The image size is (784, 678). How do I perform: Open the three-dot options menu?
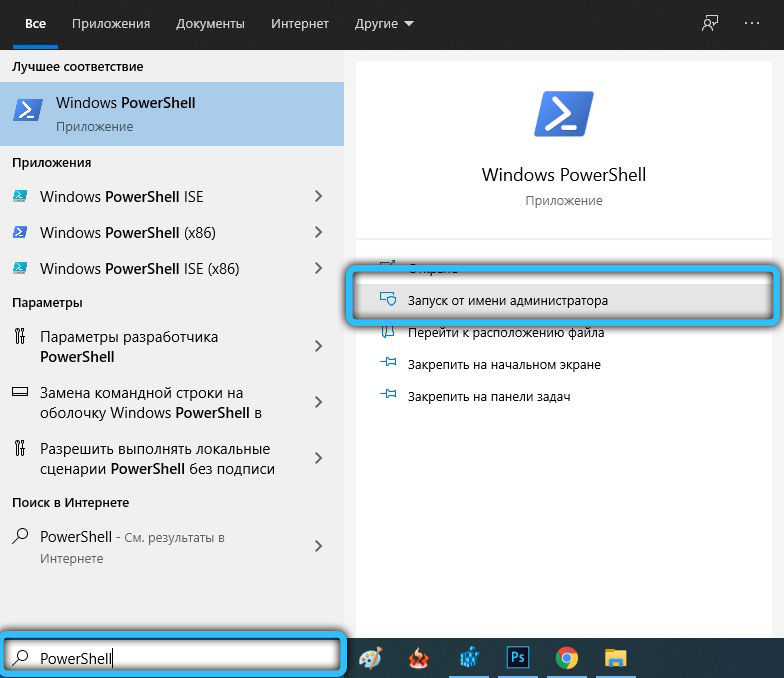752,23
